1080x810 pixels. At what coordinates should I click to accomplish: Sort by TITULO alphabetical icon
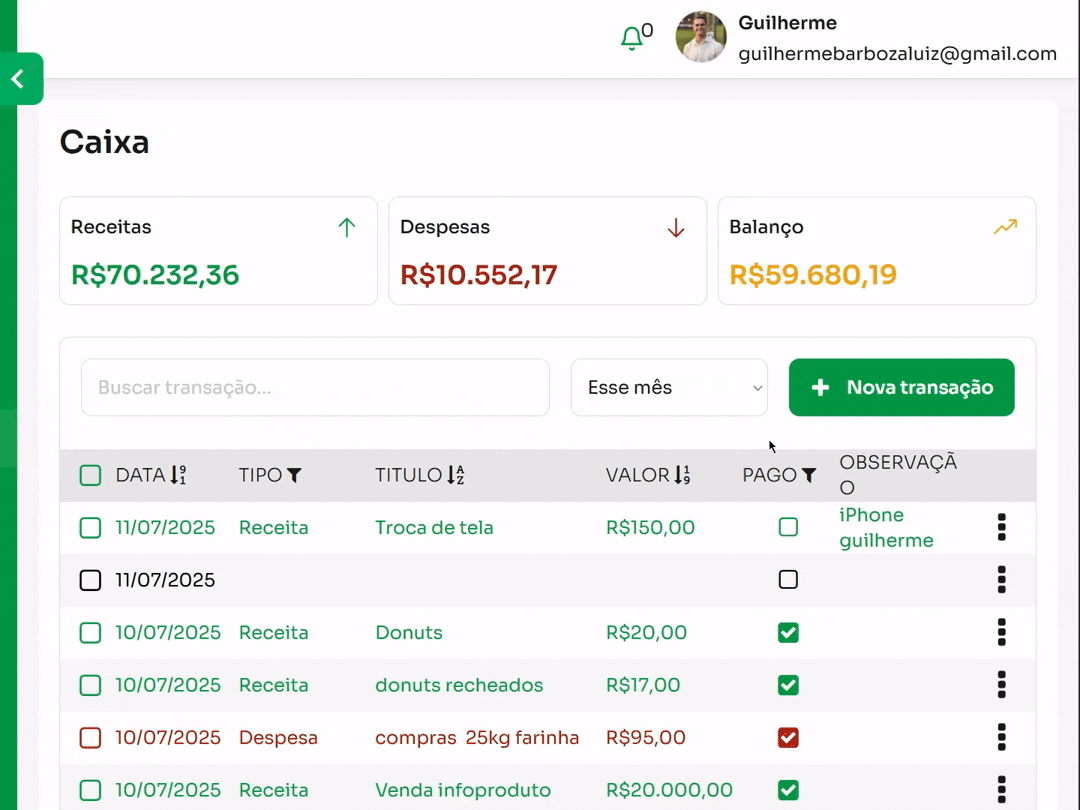pyautogui.click(x=455, y=475)
